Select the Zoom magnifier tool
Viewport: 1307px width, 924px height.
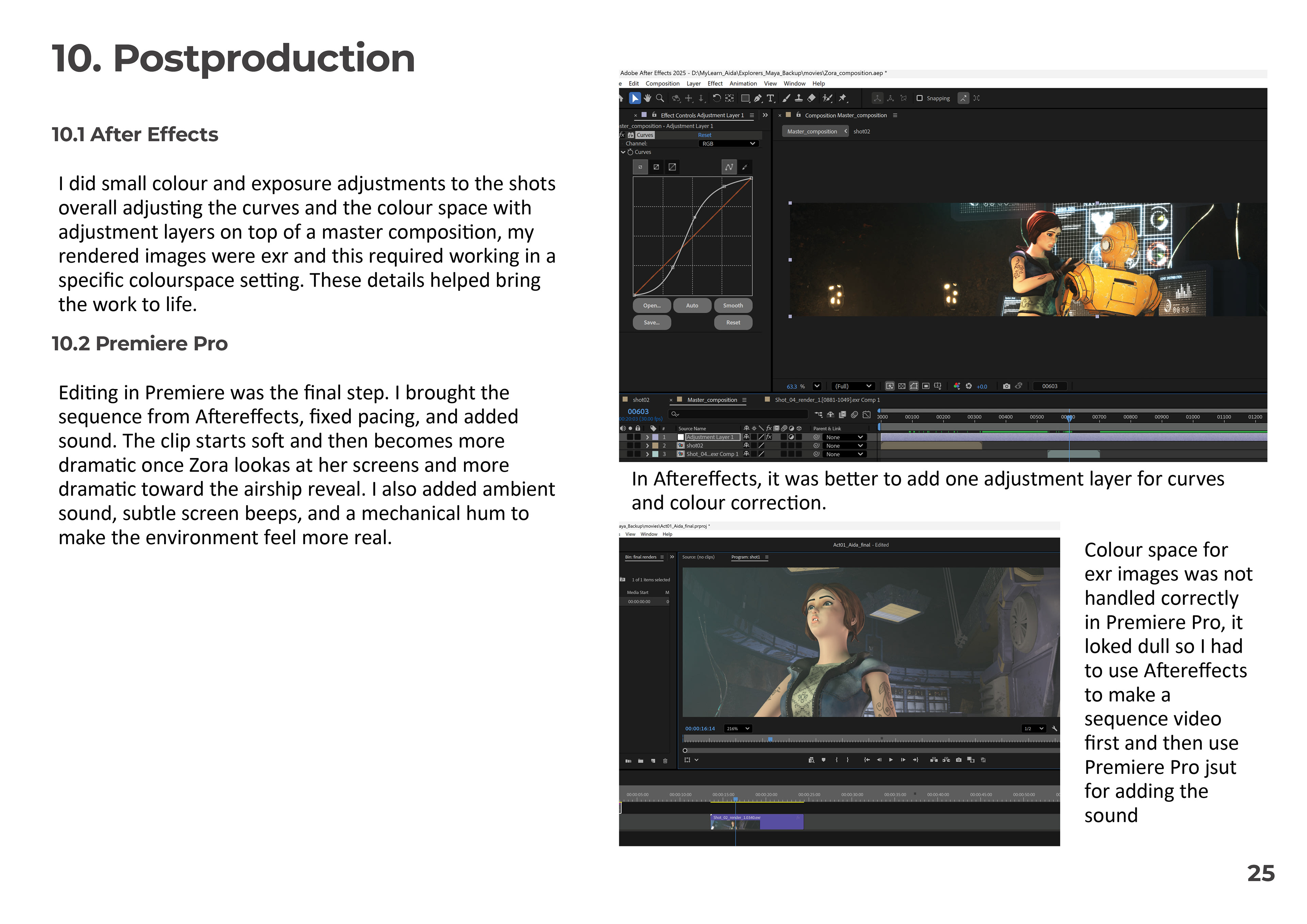pos(660,98)
